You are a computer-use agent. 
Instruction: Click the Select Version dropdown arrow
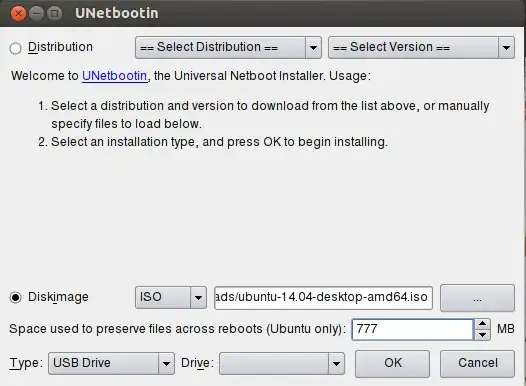coord(507,48)
